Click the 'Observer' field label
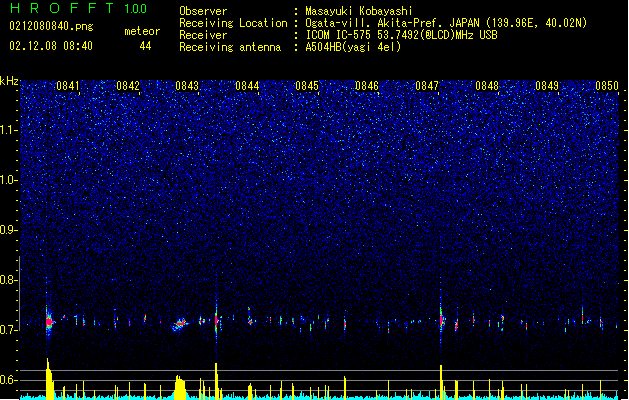The width and height of the screenshot is (629, 400). pos(203,11)
